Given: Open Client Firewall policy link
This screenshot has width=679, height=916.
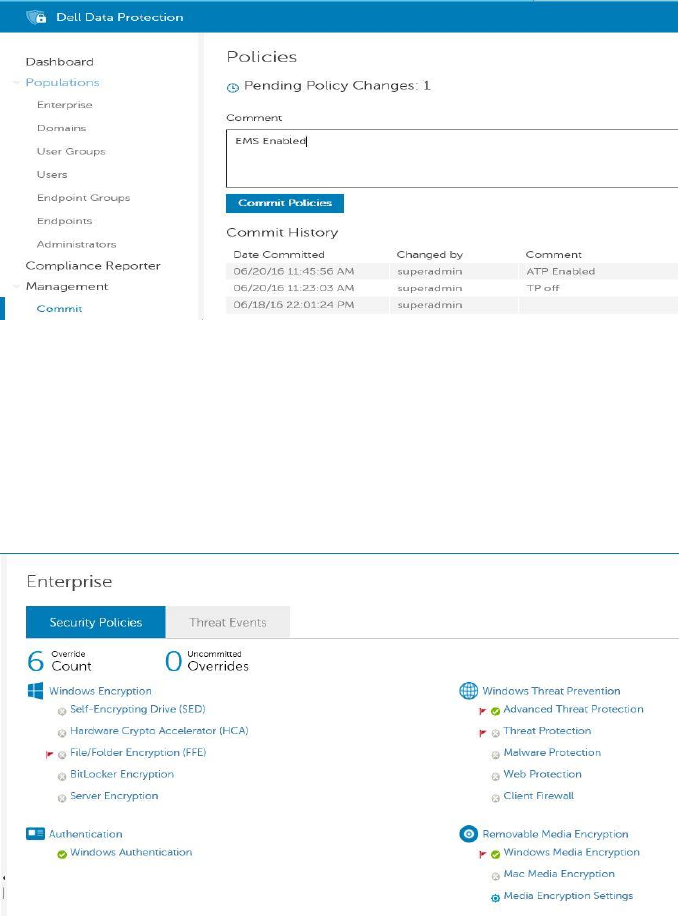Looking at the screenshot, I should click(538, 796).
